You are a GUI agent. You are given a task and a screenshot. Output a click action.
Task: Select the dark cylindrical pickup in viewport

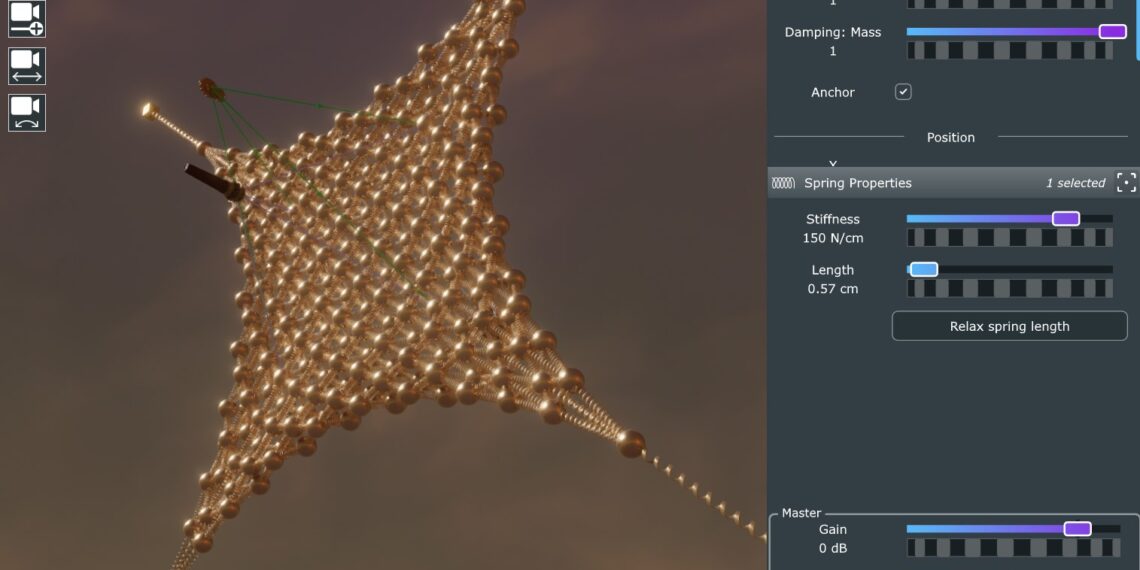tap(214, 182)
